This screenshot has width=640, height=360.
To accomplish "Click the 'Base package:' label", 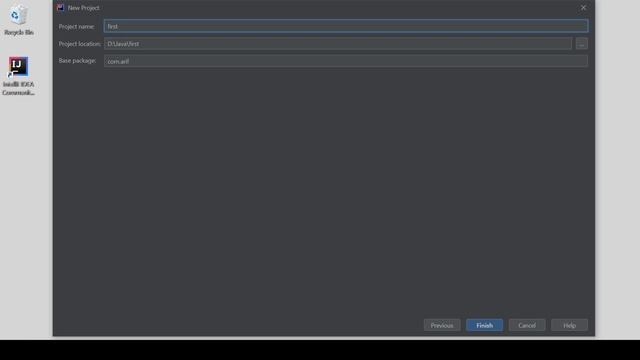I will pos(78,60).
